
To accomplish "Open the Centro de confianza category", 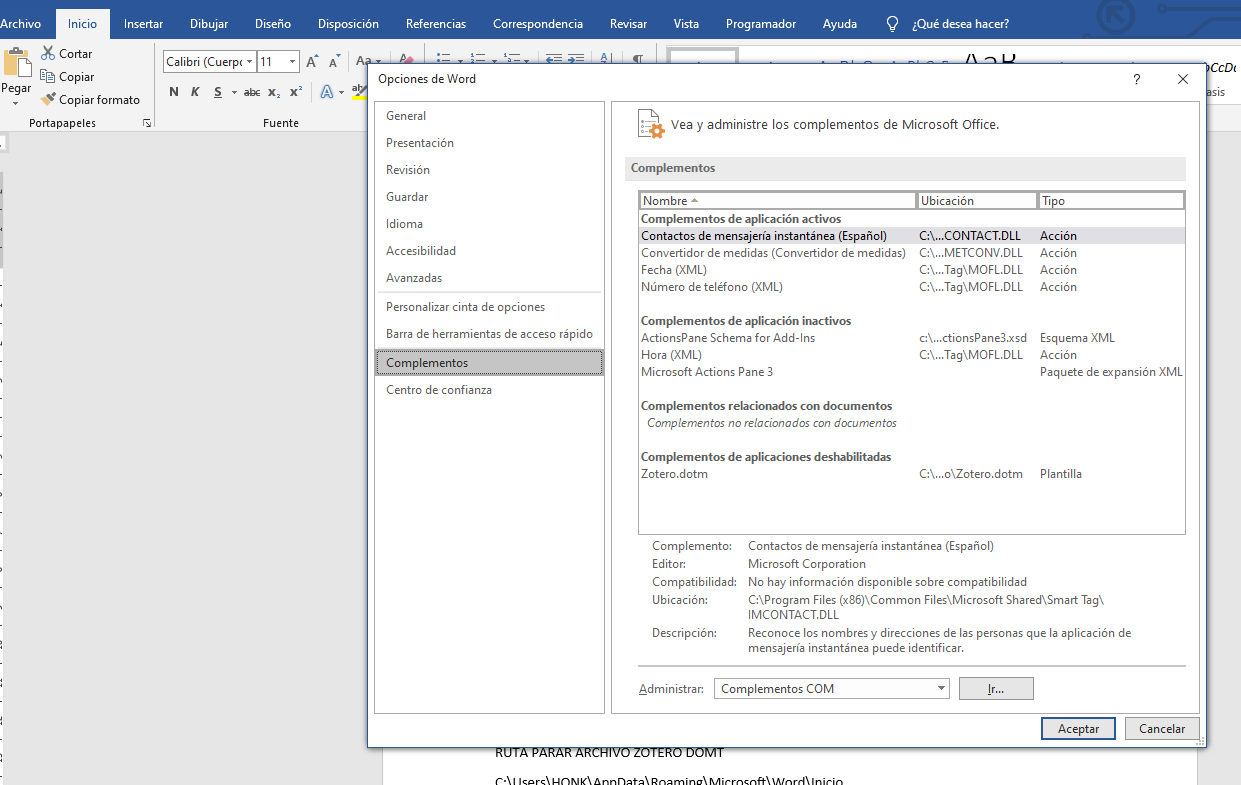I will click(x=489, y=390).
